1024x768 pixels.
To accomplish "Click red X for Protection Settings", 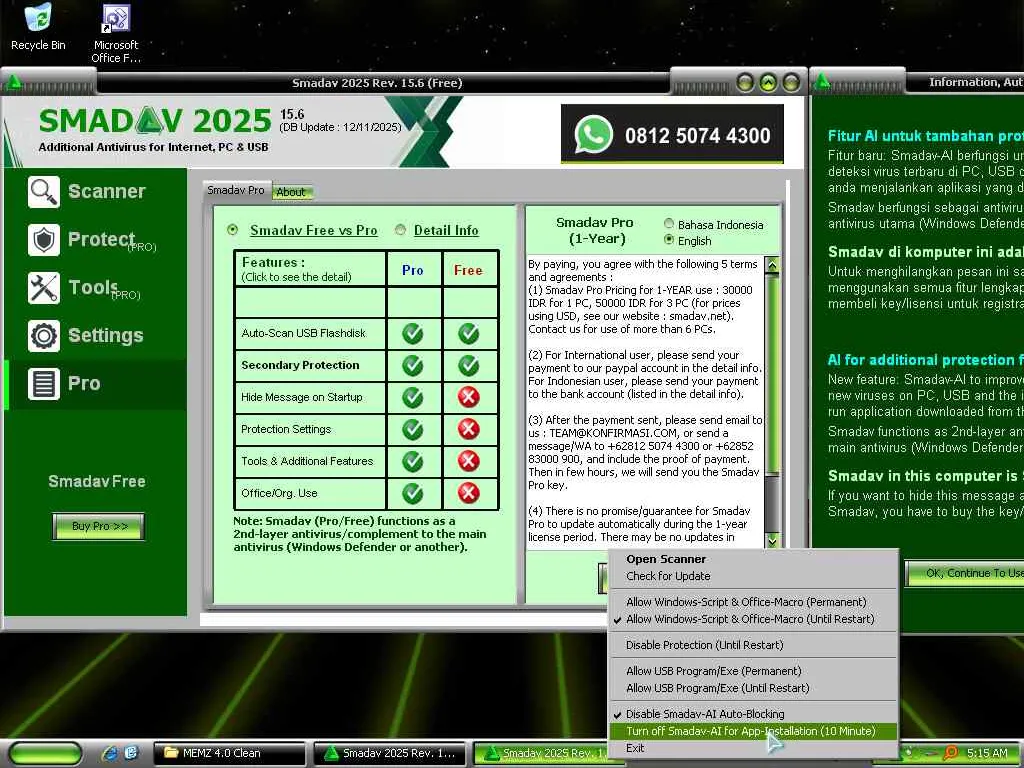I will (468, 429).
